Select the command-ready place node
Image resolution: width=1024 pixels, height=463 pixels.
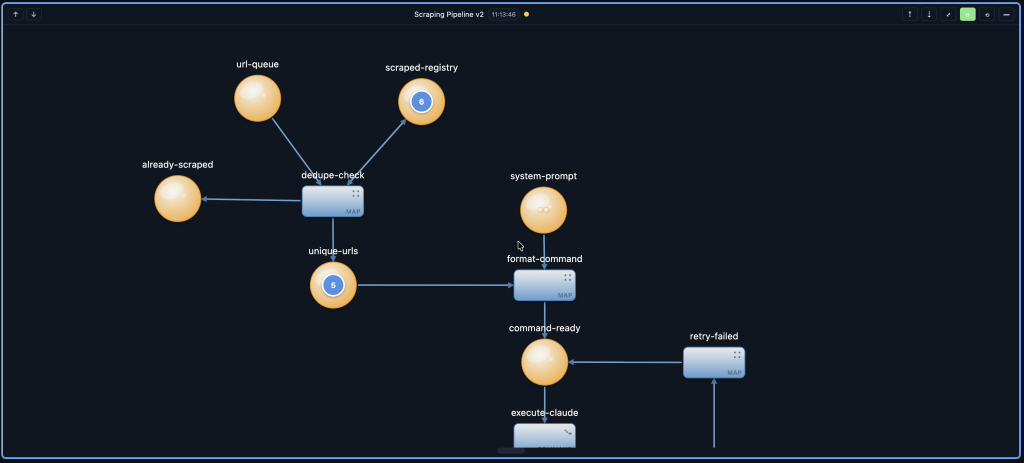tap(544, 362)
